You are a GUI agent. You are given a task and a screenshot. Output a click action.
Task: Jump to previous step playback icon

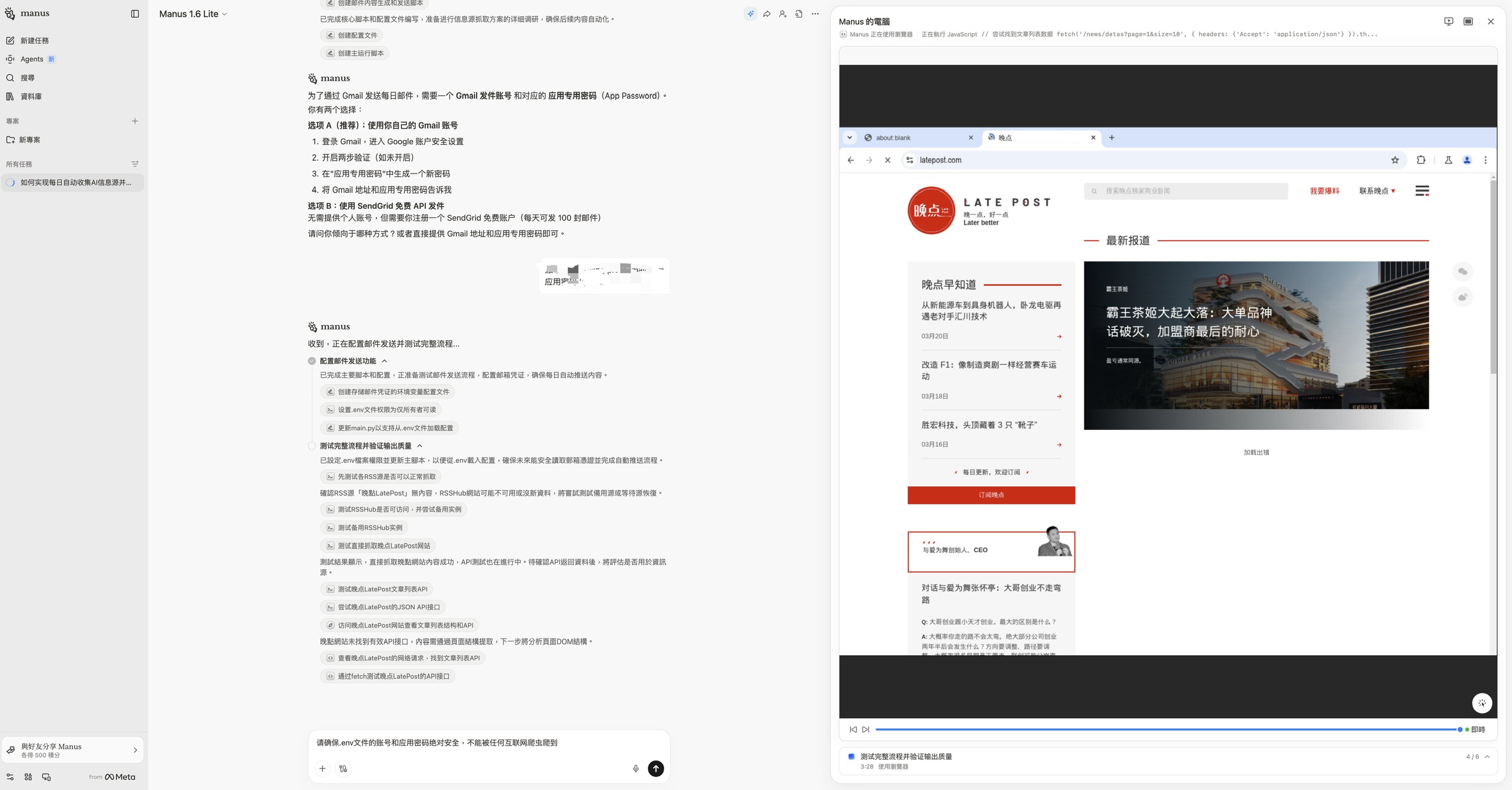coord(853,729)
